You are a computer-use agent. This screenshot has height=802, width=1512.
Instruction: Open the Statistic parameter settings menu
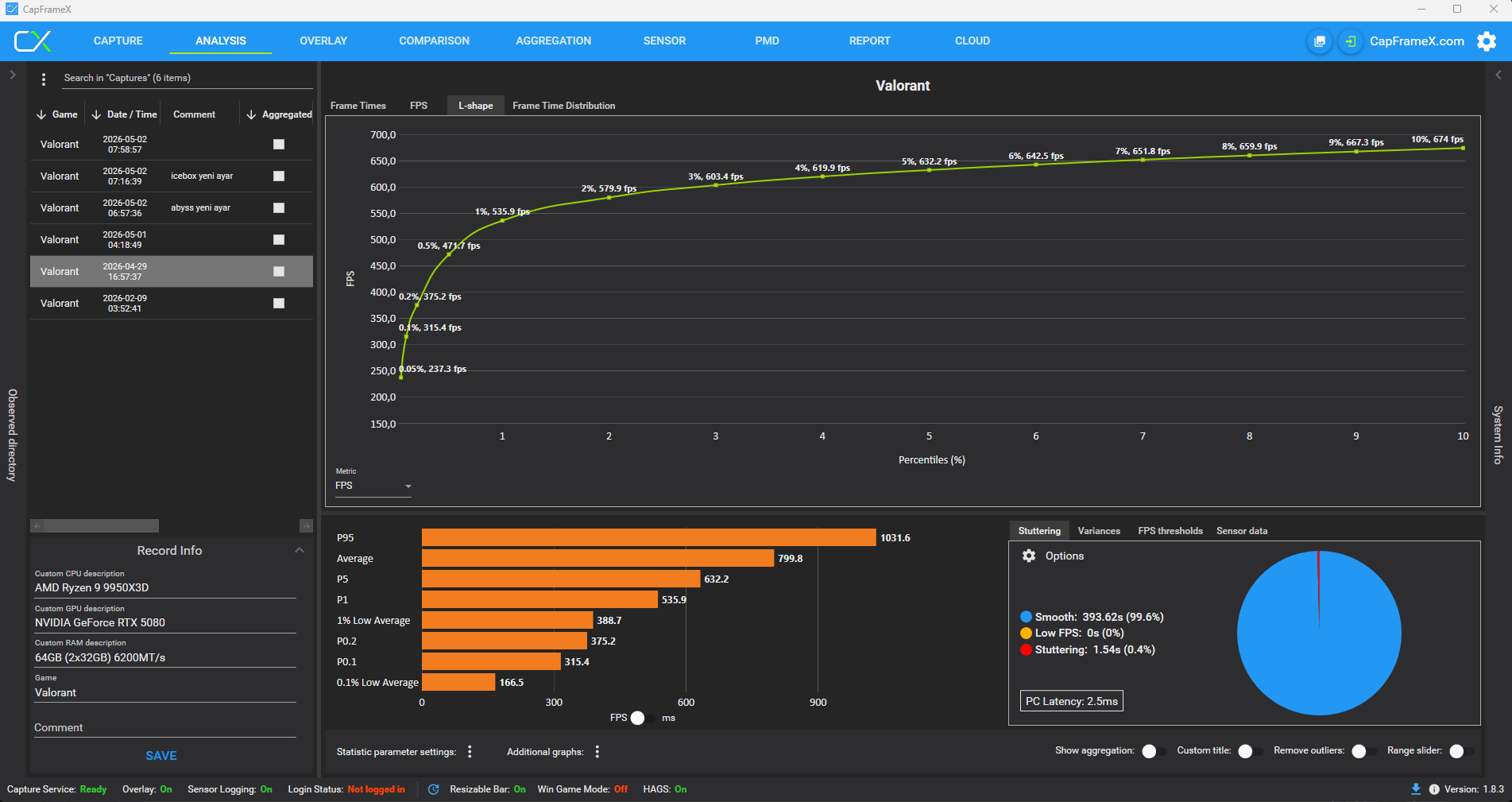pos(470,752)
